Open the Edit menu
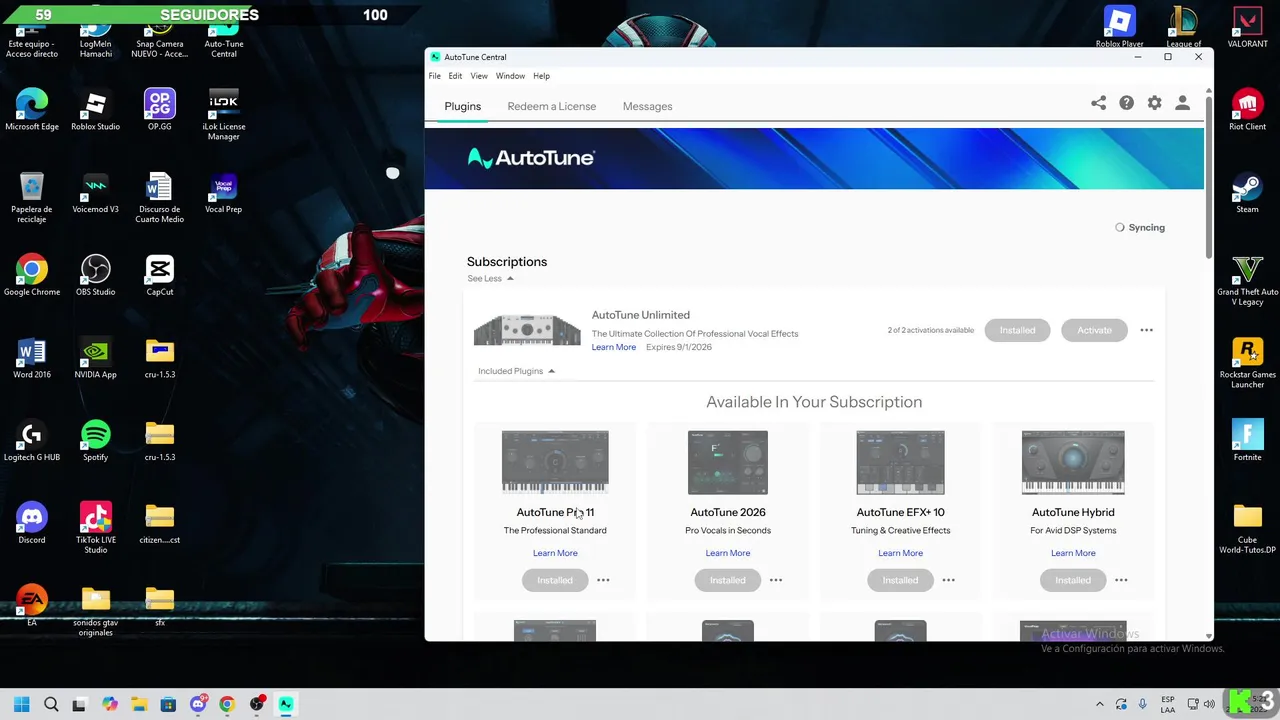Viewport: 1280px width, 720px height. [455, 76]
